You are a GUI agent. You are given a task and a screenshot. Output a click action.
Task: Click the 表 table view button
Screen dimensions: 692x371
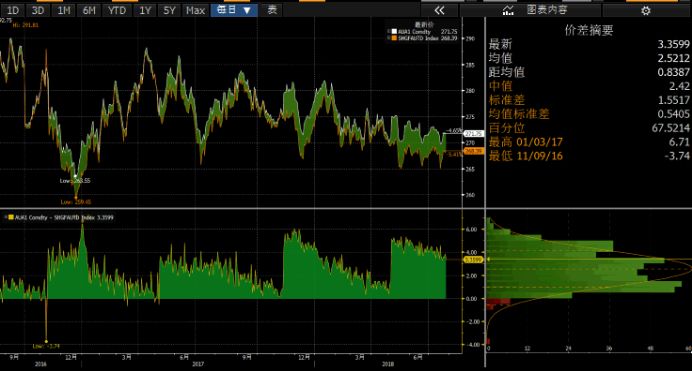272,11
